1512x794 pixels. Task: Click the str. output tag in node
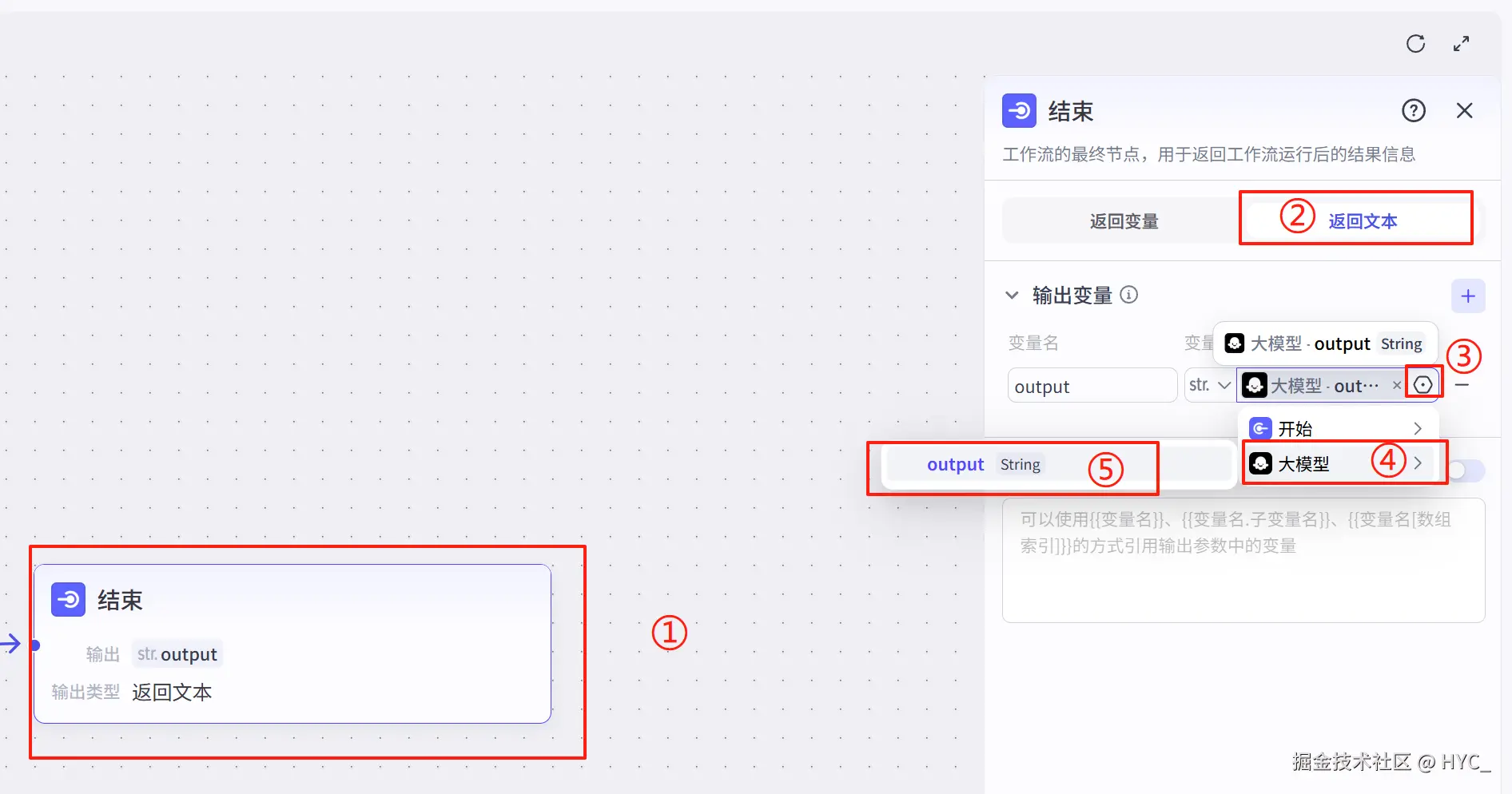click(x=177, y=654)
